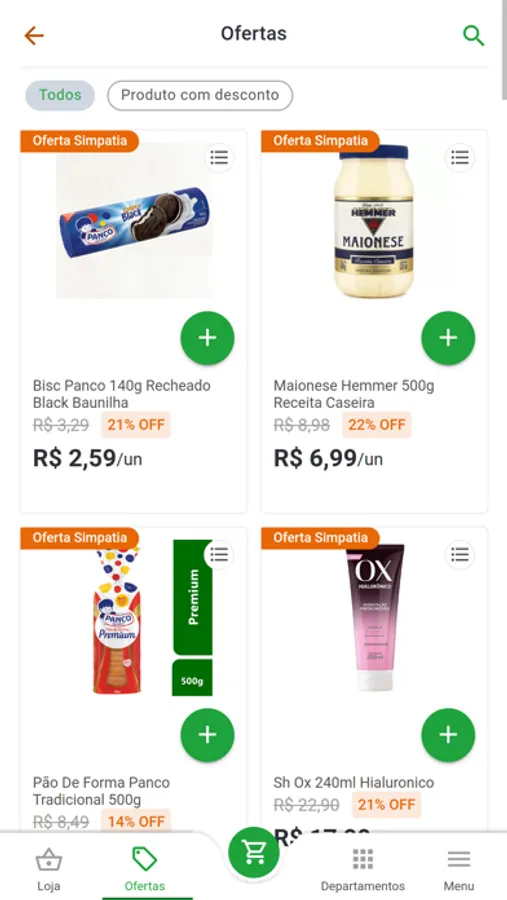The image size is (507, 900).
Task: Add Sh Ox Hialuronico shampoo to cart
Action: coord(448,735)
